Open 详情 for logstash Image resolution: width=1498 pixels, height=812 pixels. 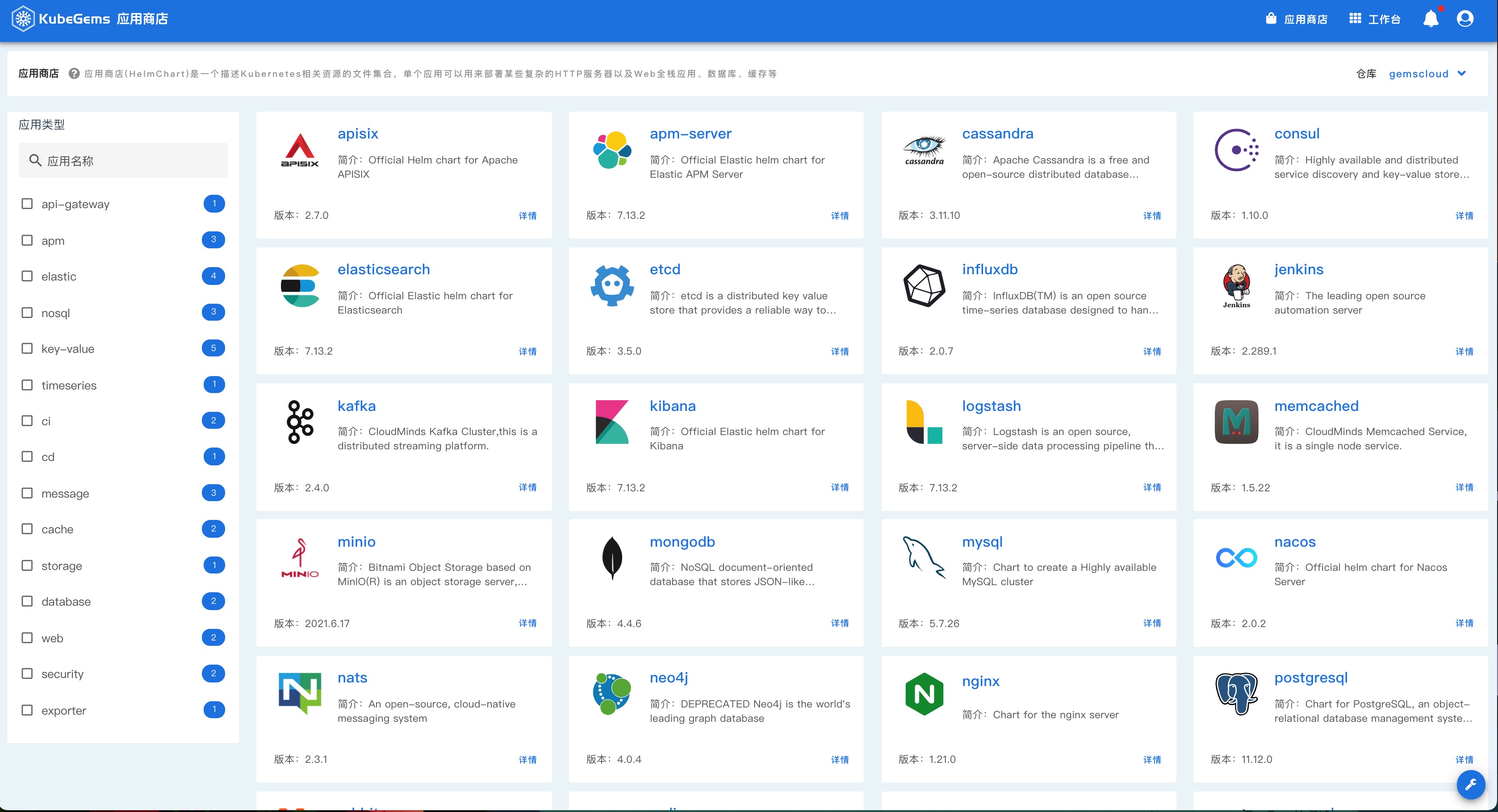point(1152,487)
